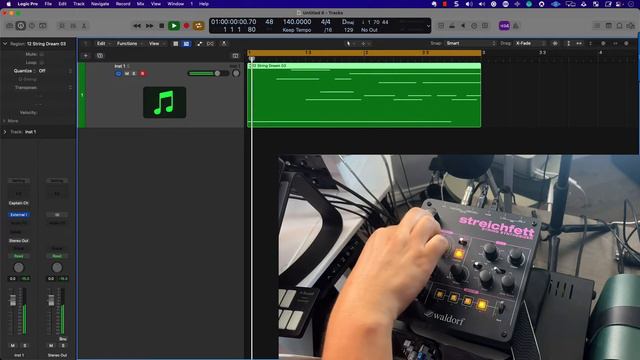640x360 pixels.
Task: Click the Fast Forward transport button
Action: pyautogui.click(x=149, y=26)
